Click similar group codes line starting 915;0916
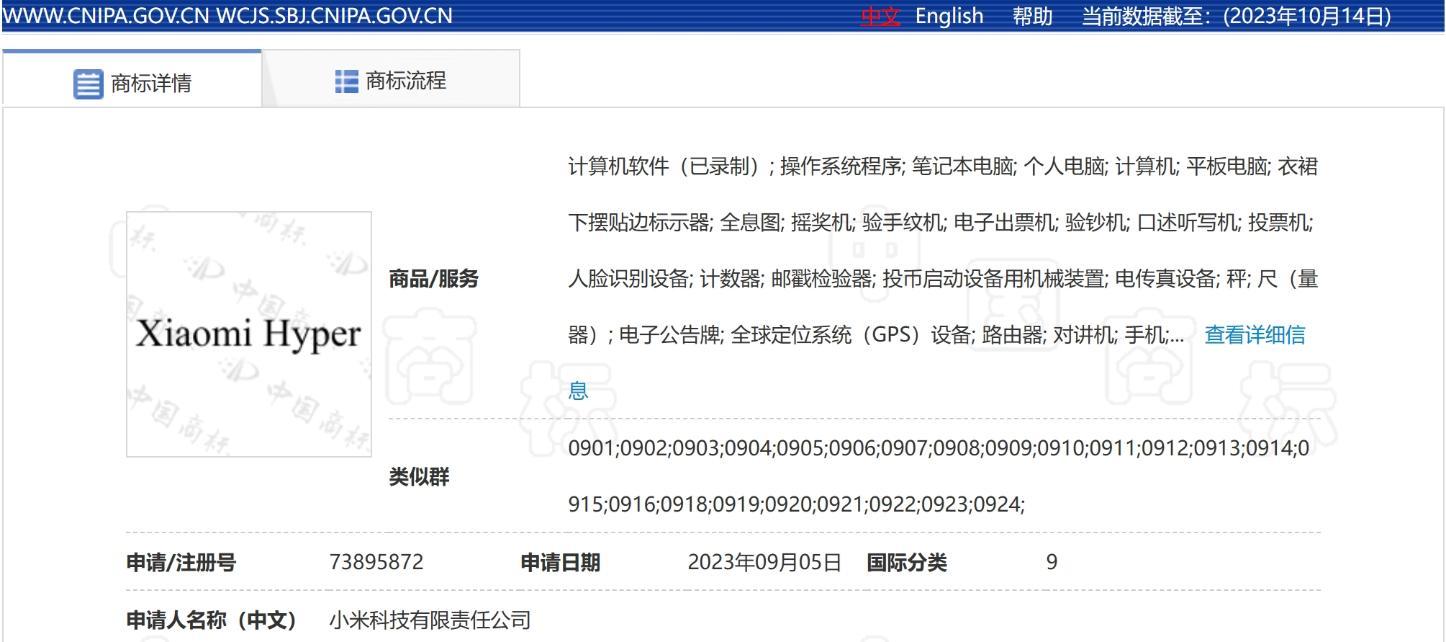Image resolution: width=1446 pixels, height=642 pixels. pyautogui.click(x=797, y=505)
